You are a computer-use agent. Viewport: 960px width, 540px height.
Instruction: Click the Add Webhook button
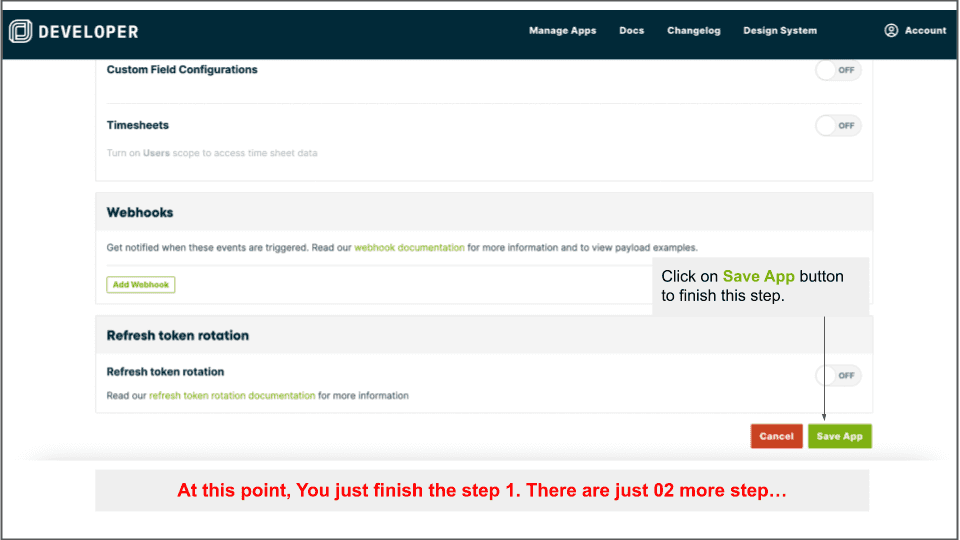pos(141,285)
